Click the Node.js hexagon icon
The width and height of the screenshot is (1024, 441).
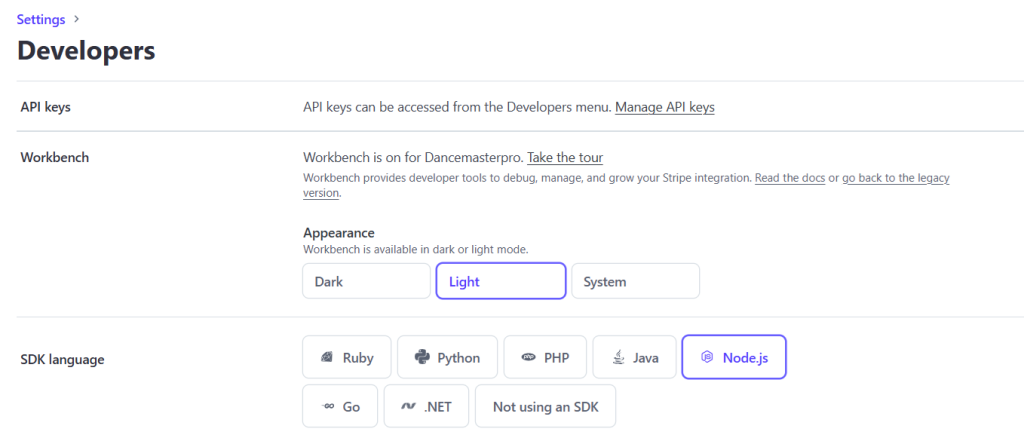706,357
